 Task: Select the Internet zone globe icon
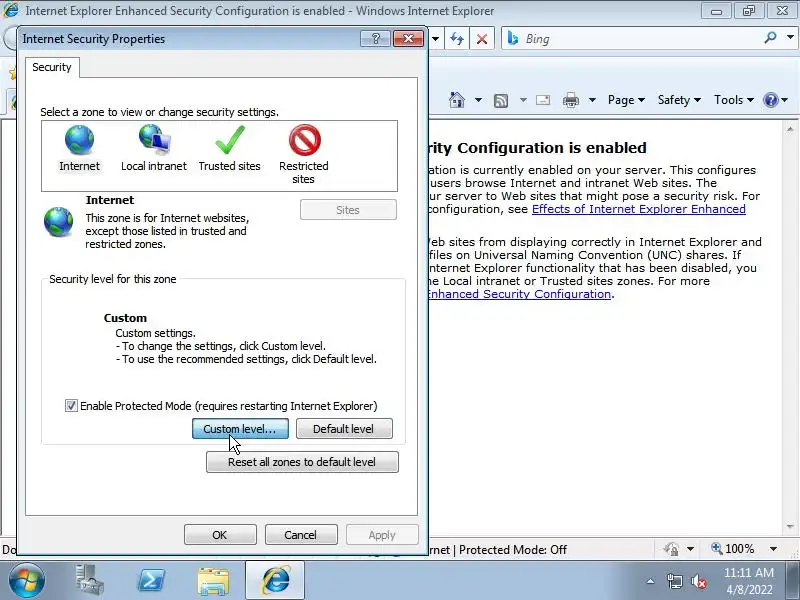point(79,139)
